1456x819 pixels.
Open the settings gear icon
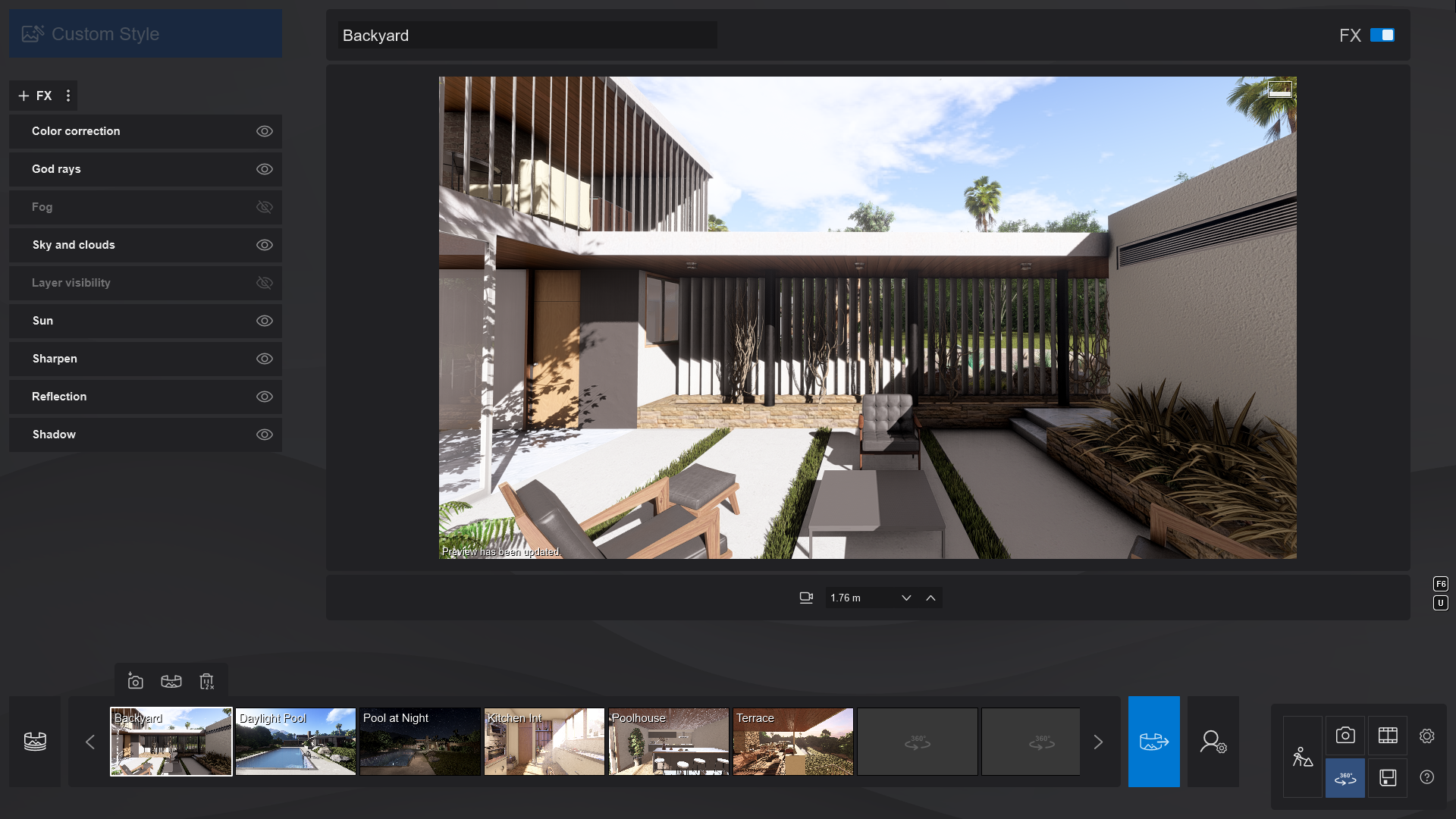click(1426, 736)
